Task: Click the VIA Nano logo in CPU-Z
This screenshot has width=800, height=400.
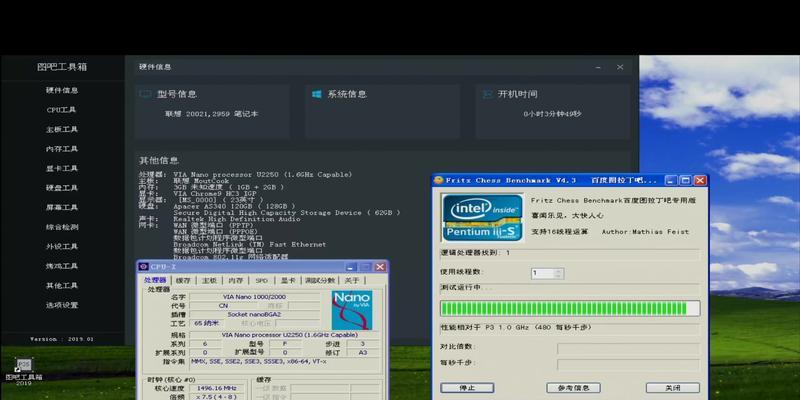Action: tap(352, 310)
